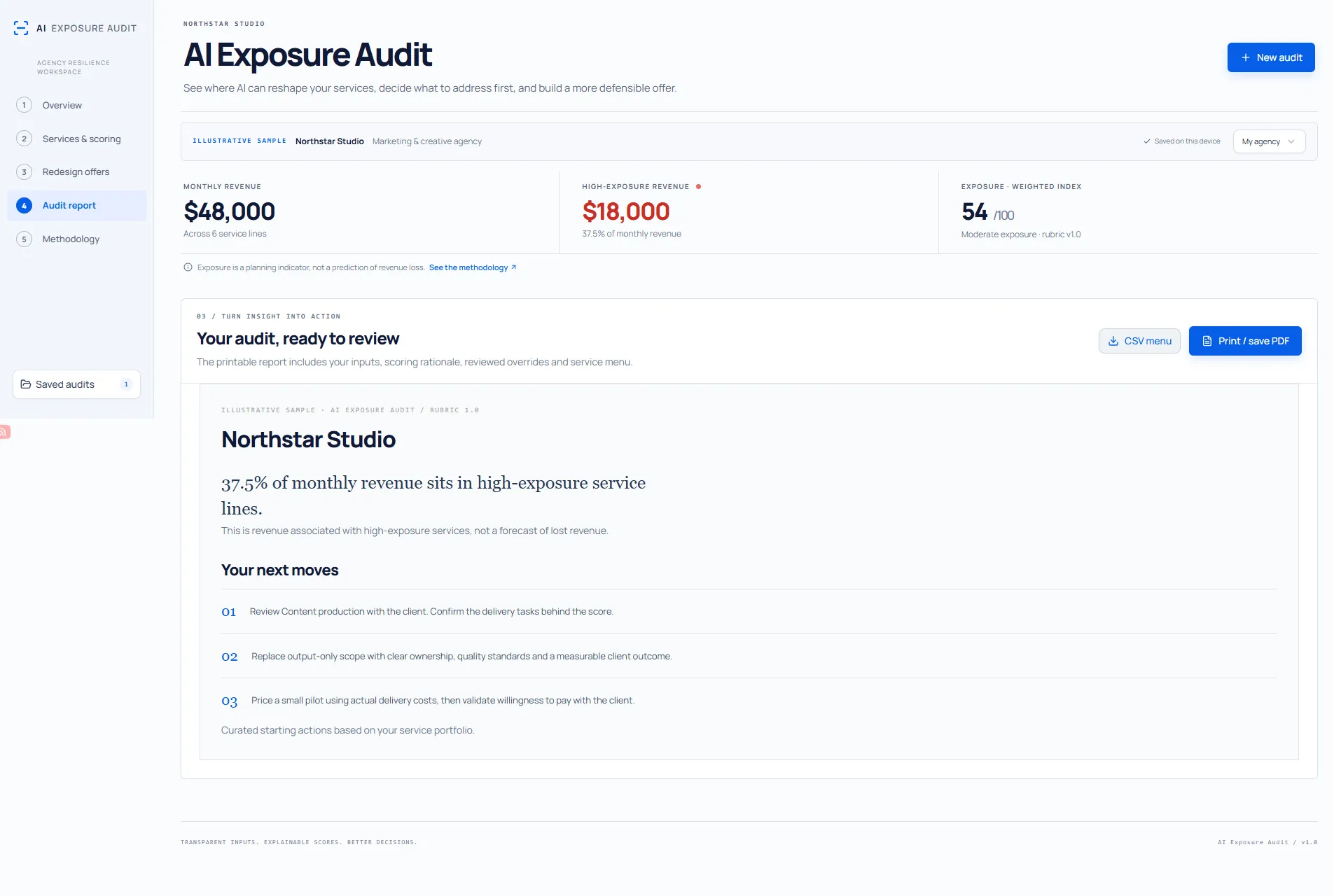
Task: Click the AI Exposure Audit logo icon
Action: pyautogui.click(x=21, y=28)
